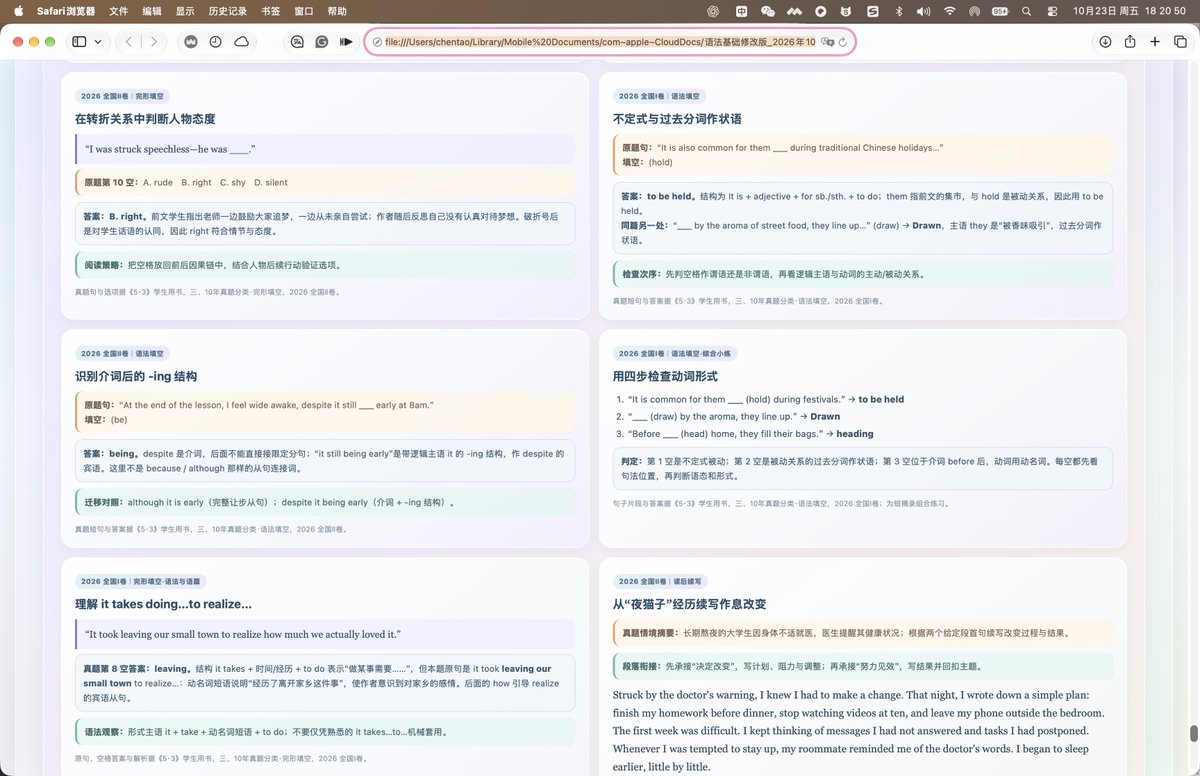This screenshot has width=1200, height=776.
Task: Click the 原题第 10 空 options line
Action: [x=324, y=182]
